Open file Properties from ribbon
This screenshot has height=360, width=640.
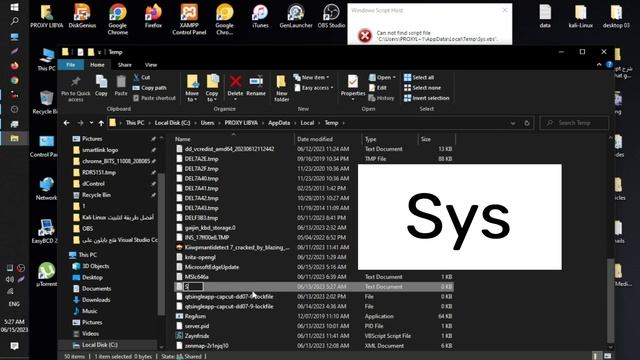353,87
